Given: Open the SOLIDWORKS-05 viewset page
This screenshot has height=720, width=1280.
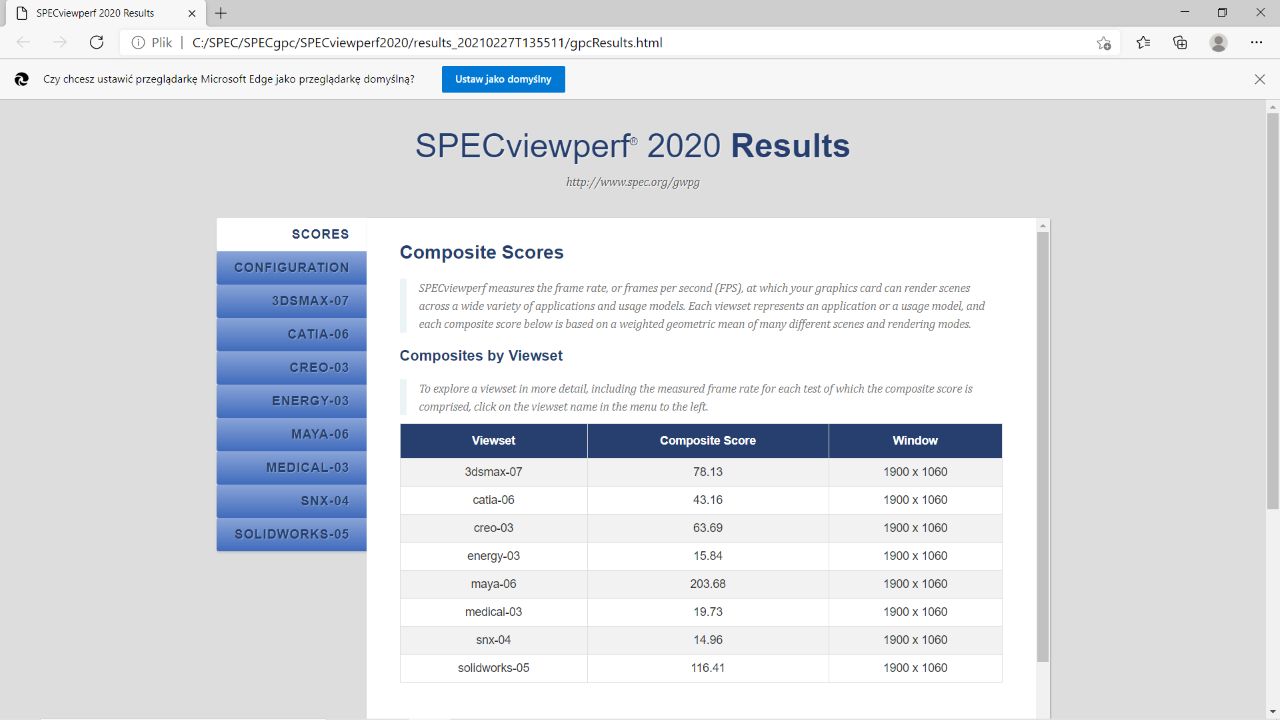Looking at the screenshot, I should coord(291,534).
